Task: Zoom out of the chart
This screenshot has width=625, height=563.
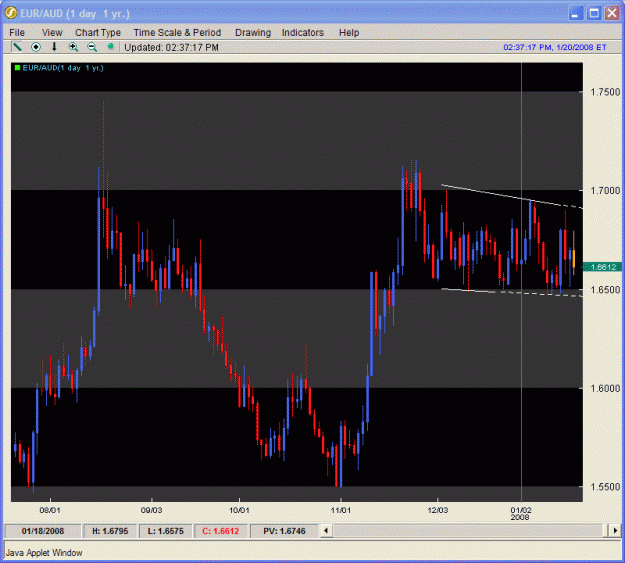Action: point(92,47)
